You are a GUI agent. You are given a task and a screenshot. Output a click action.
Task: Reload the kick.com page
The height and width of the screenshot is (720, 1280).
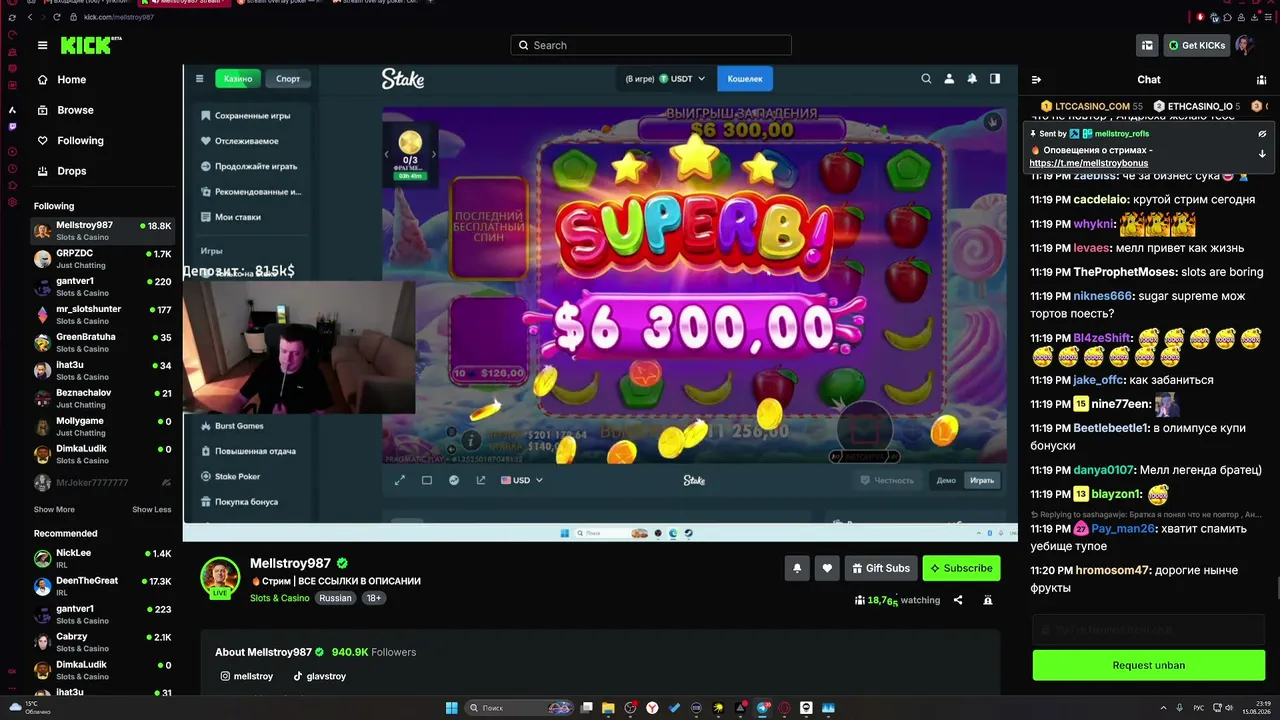[57, 17]
